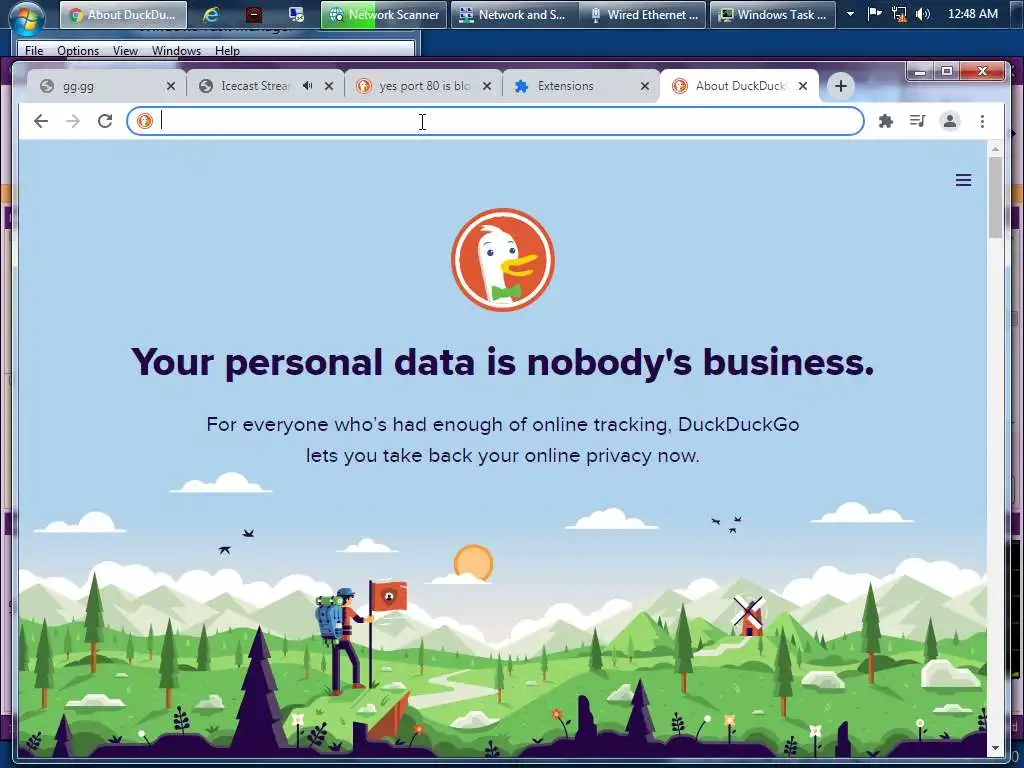Switch to Network Scanner taskbar button
1024x768 pixels.
click(x=384, y=14)
